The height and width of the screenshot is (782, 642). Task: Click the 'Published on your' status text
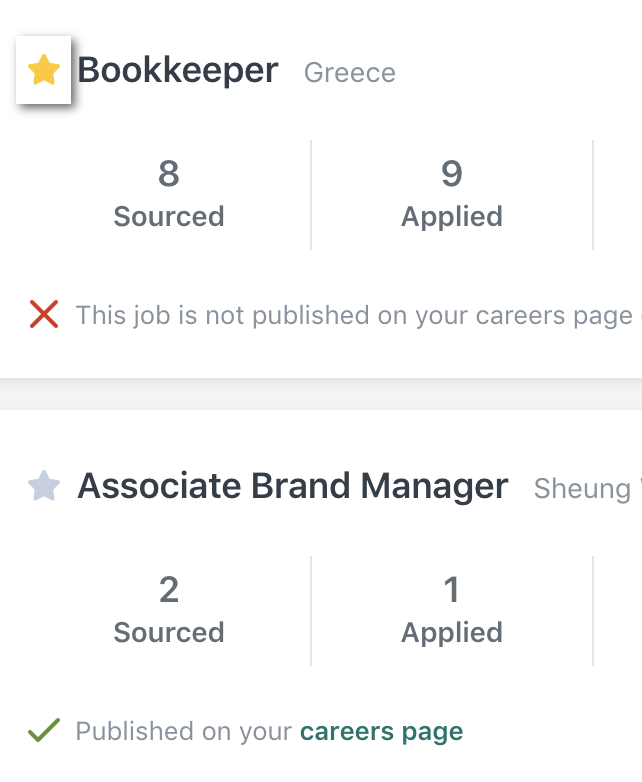[184, 732]
